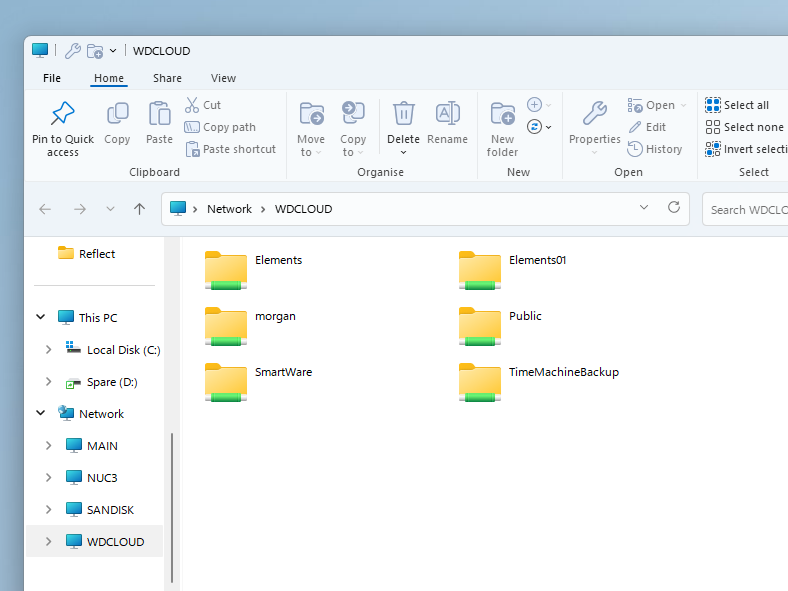Expand the SANDISK node
This screenshot has height=591, width=788.
[48, 509]
